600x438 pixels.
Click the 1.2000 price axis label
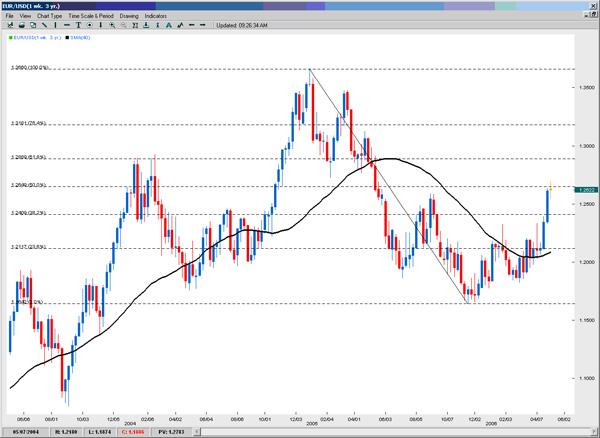point(587,262)
